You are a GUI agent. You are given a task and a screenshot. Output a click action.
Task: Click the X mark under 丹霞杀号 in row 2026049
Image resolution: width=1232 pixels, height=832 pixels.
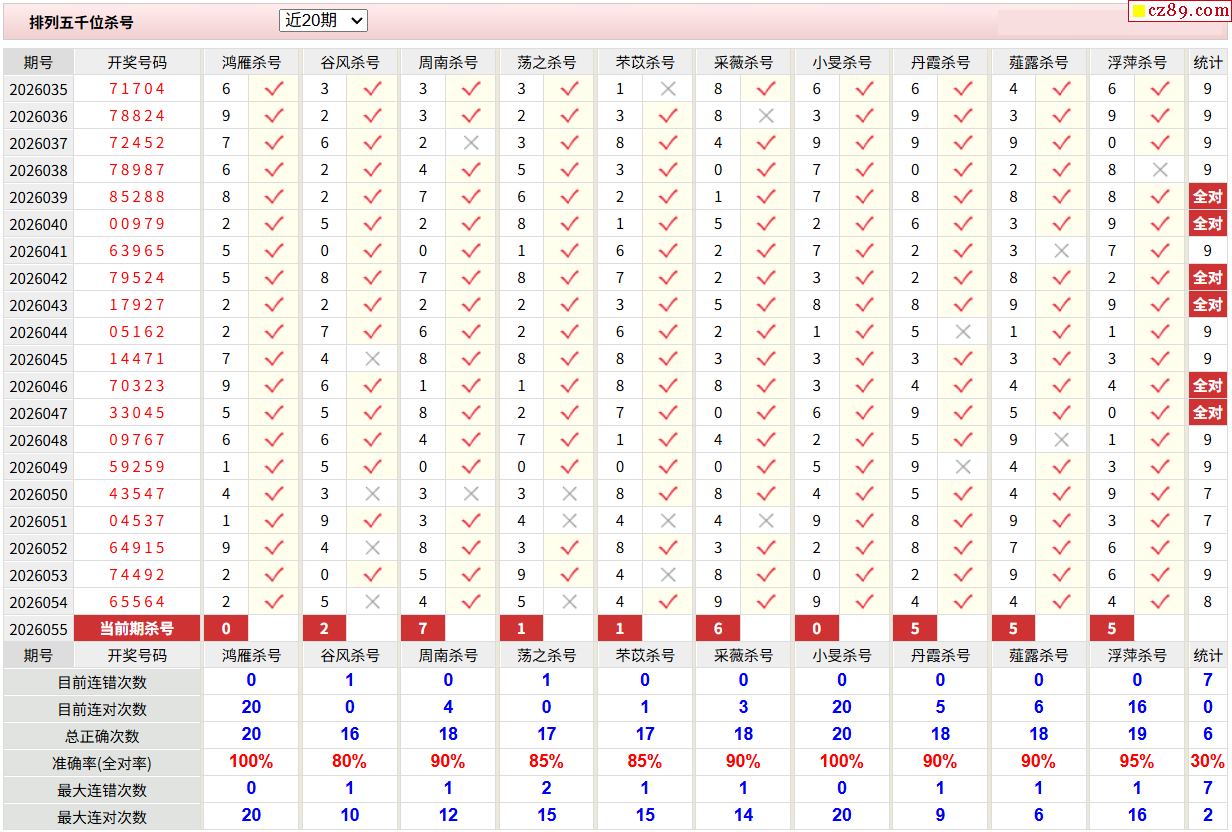pos(963,467)
